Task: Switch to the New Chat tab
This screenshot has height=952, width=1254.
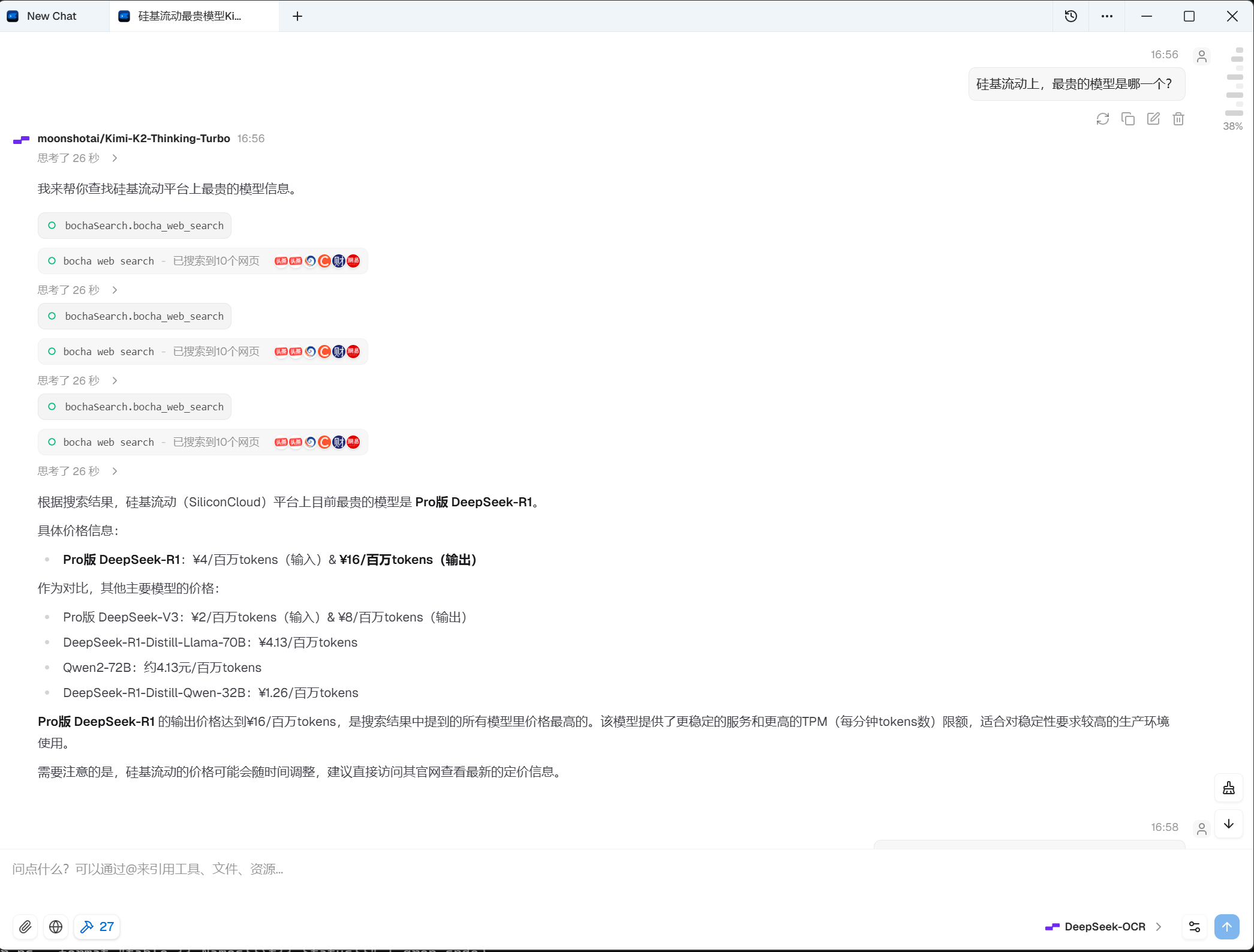Action: 51,16
